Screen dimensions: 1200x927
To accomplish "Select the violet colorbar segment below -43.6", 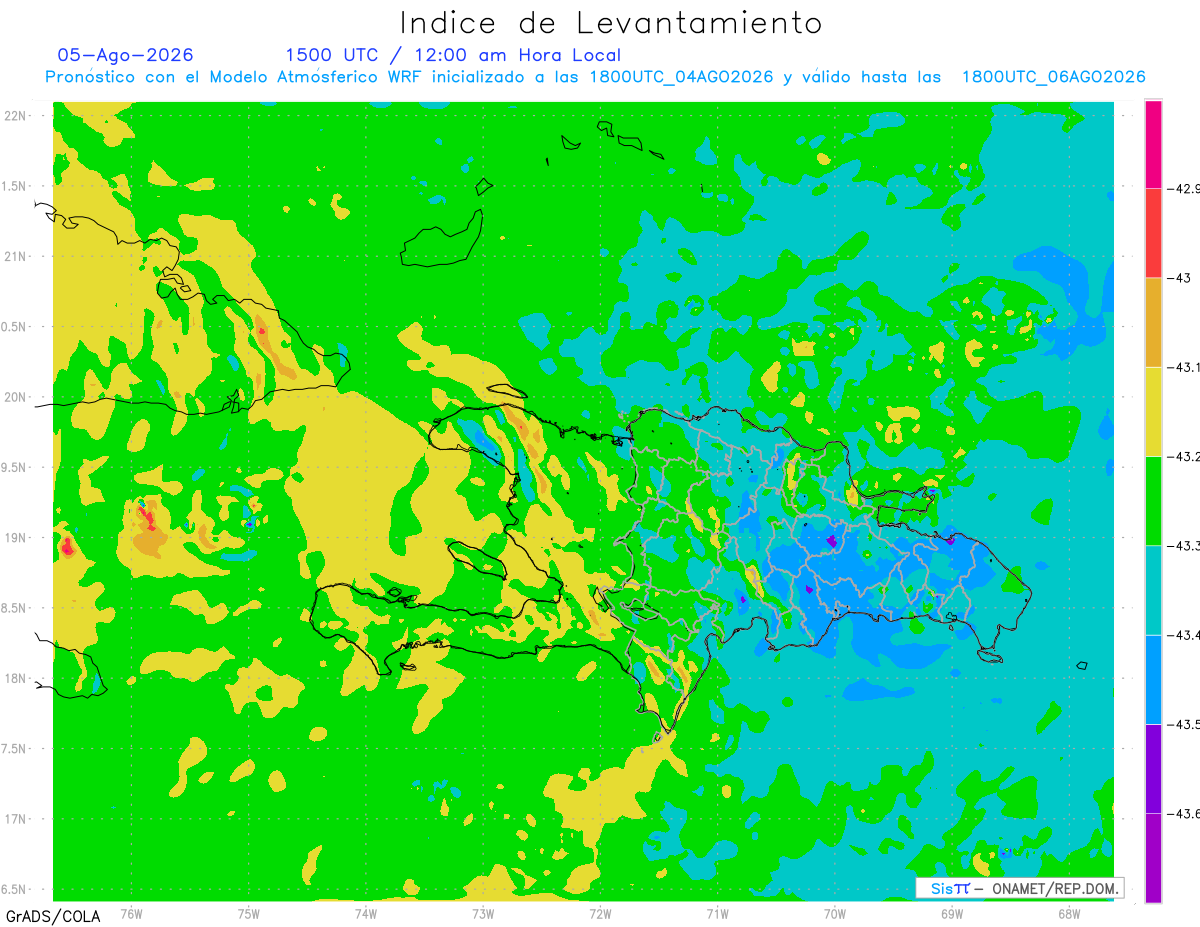I will click(1153, 857).
